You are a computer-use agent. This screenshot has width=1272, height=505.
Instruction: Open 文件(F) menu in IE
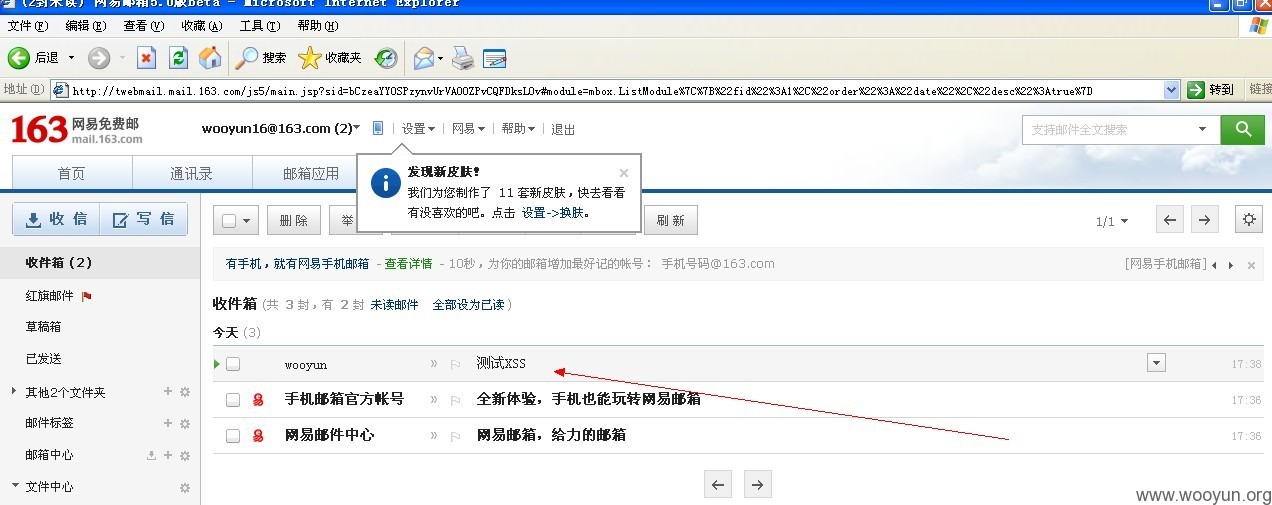click(27, 26)
